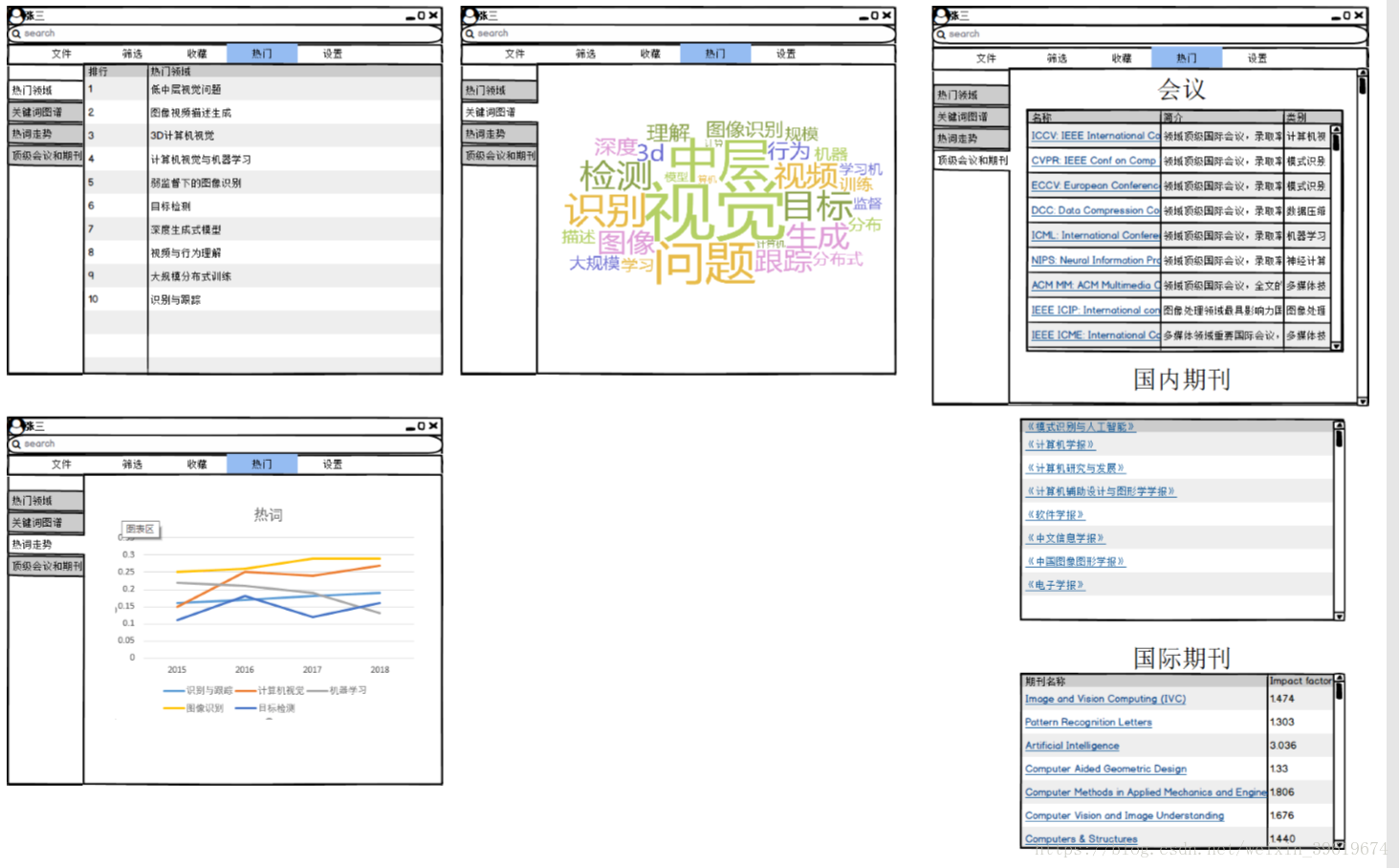Screen dimensions: 1399x868
Task: Minimize the trend chart window
Action: (x=409, y=426)
